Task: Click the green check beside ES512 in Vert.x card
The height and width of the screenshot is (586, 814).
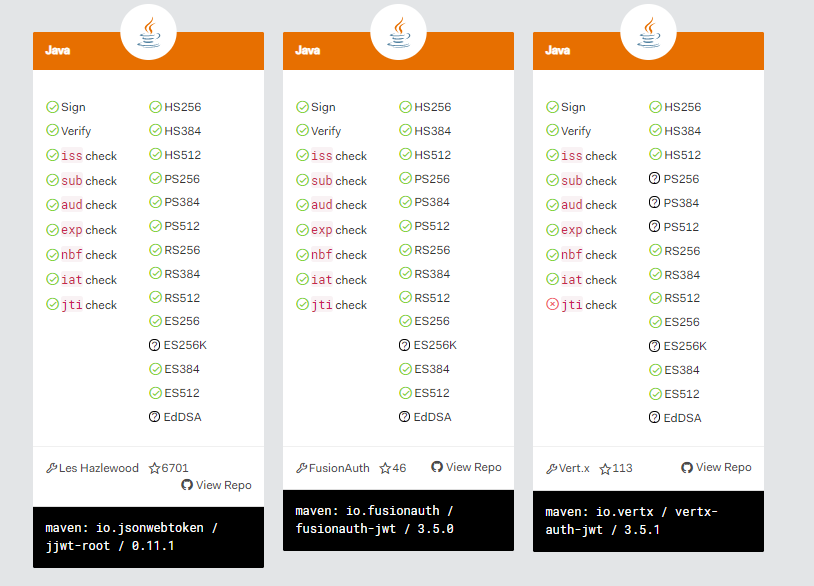Action: [x=656, y=394]
